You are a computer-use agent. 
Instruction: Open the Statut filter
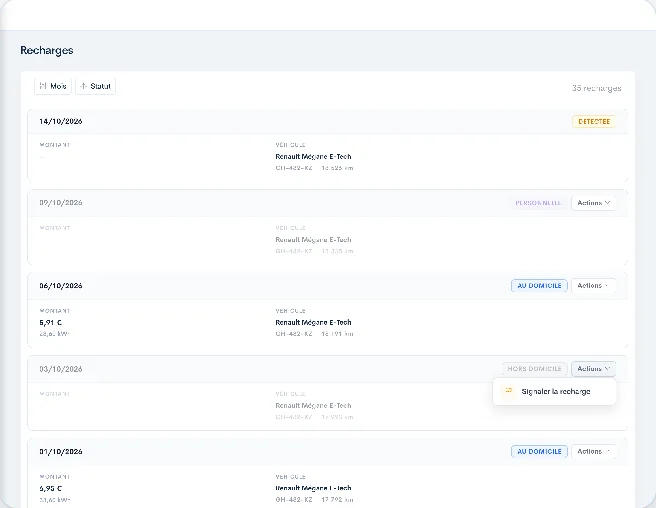(x=95, y=86)
